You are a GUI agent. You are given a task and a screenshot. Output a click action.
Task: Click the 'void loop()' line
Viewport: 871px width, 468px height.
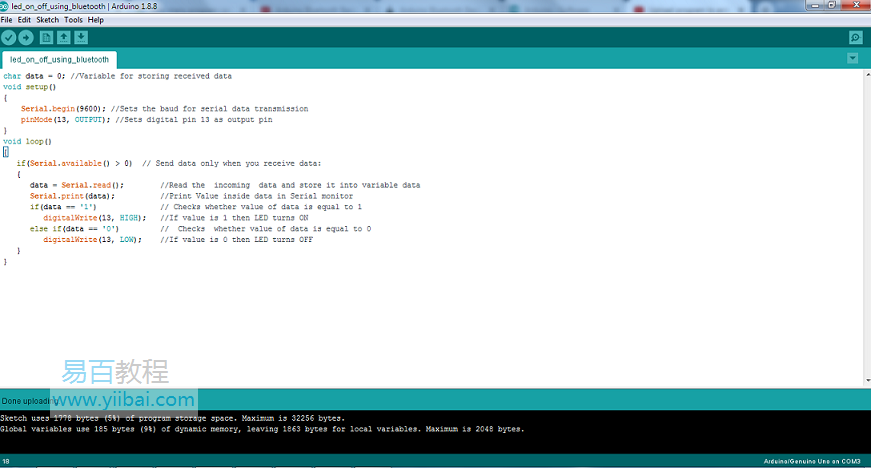coord(27,142)
